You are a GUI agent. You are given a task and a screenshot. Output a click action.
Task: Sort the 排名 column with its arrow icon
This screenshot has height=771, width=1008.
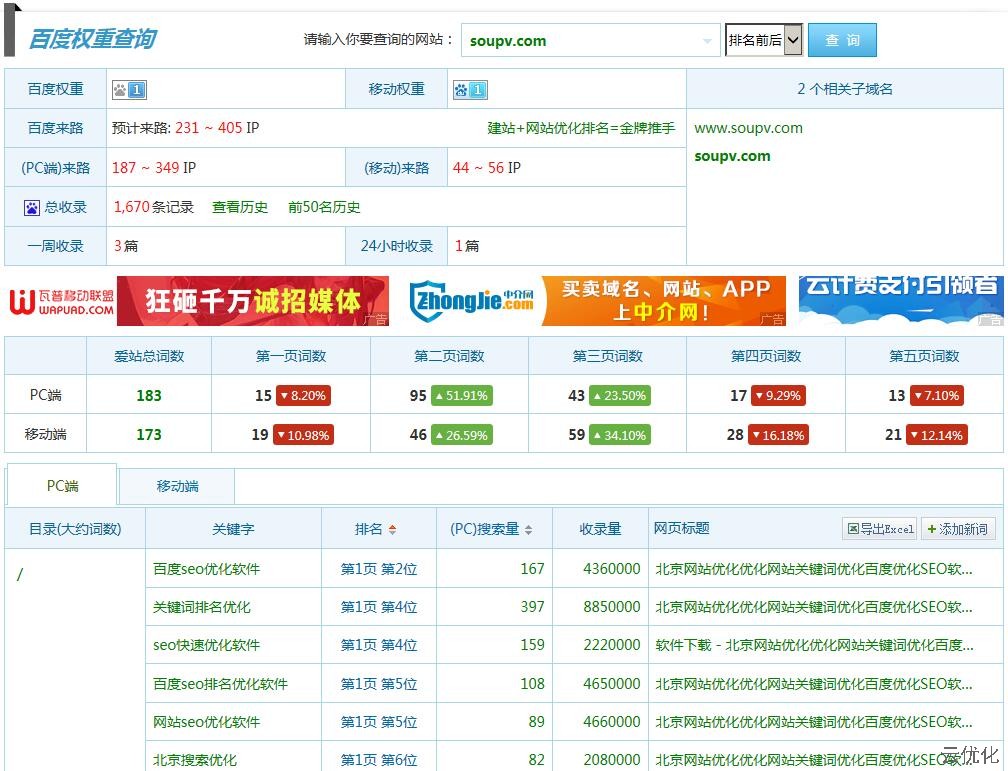[392, 529]
